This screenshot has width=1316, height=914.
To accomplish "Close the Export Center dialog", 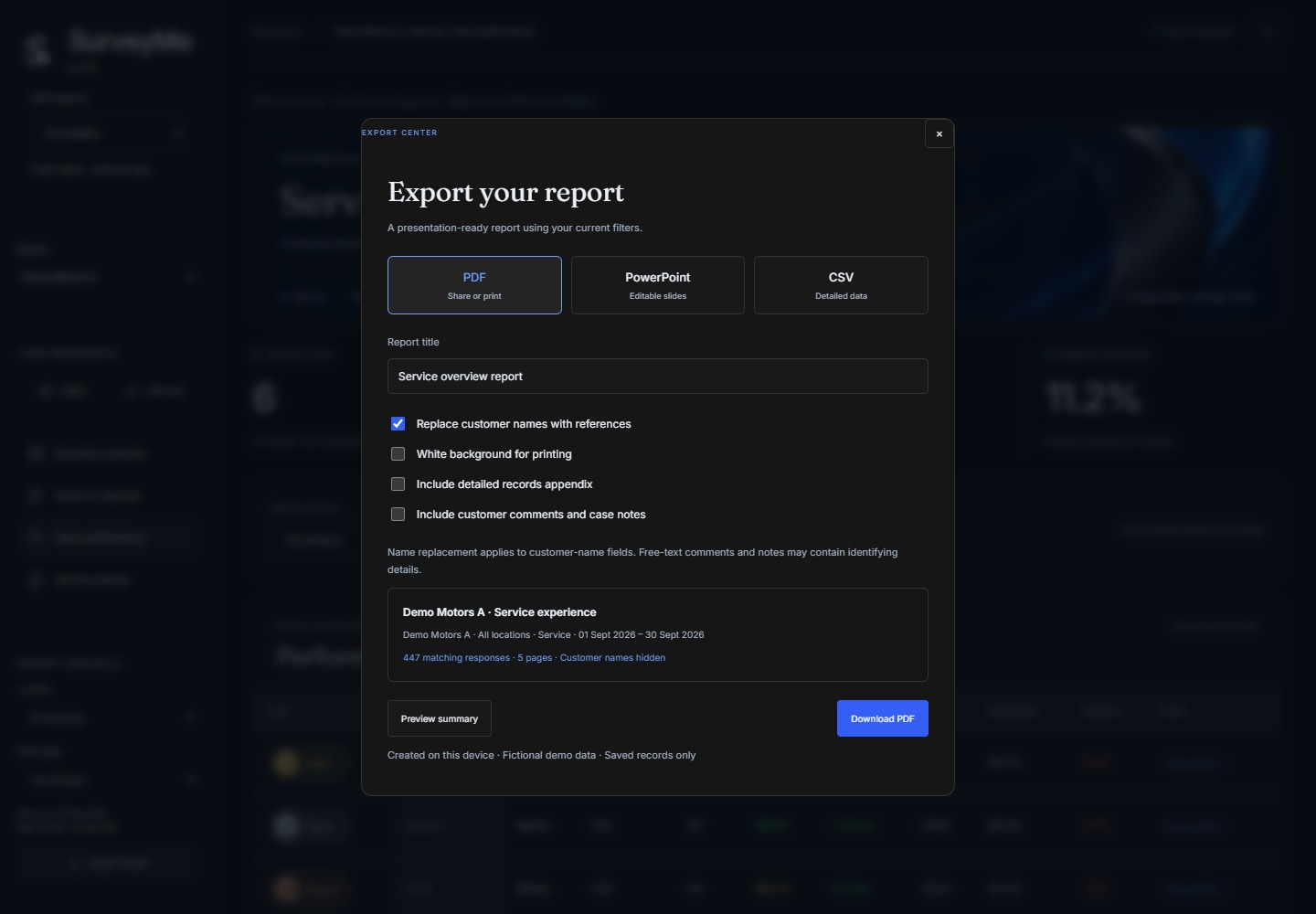I will tap(939, 133).
